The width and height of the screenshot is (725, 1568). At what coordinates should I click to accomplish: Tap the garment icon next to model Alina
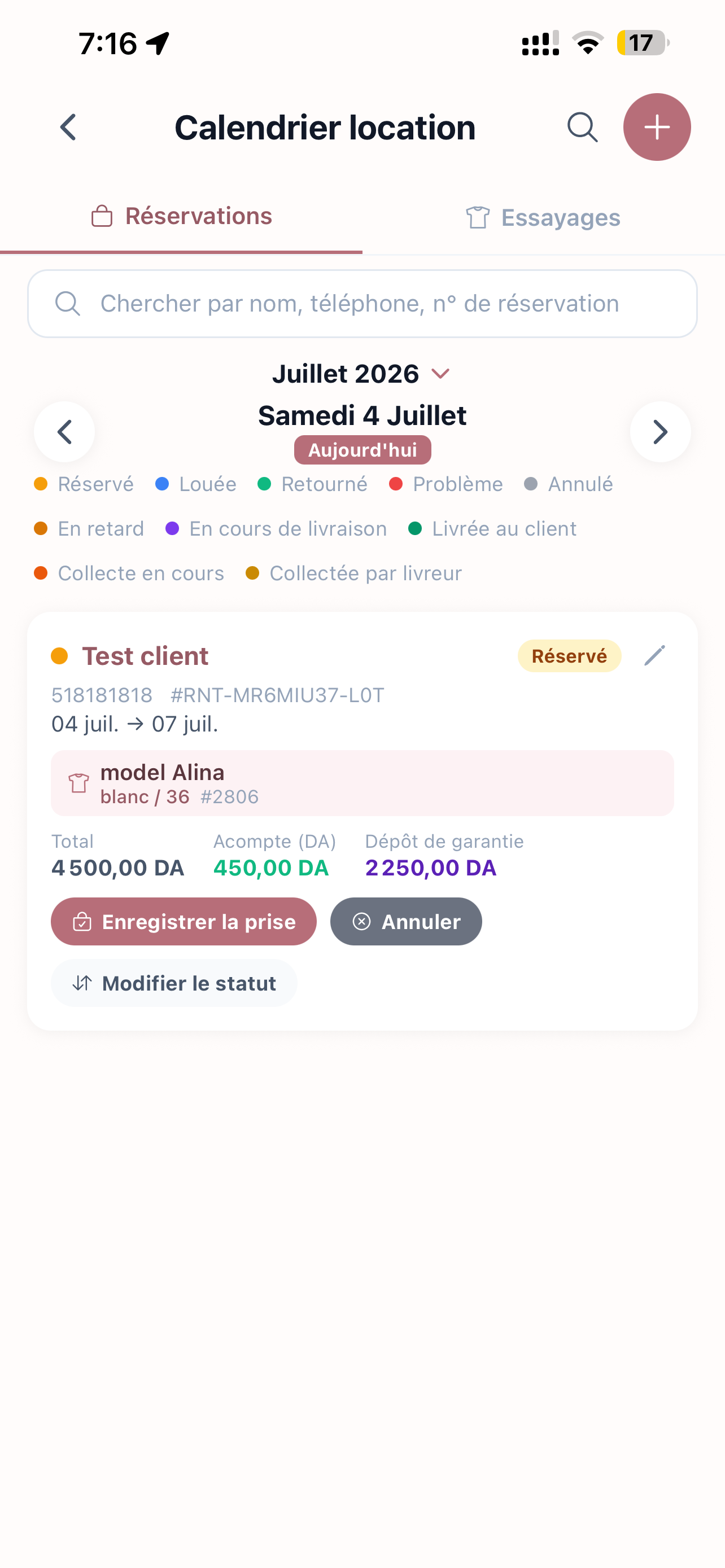point(78,783)
